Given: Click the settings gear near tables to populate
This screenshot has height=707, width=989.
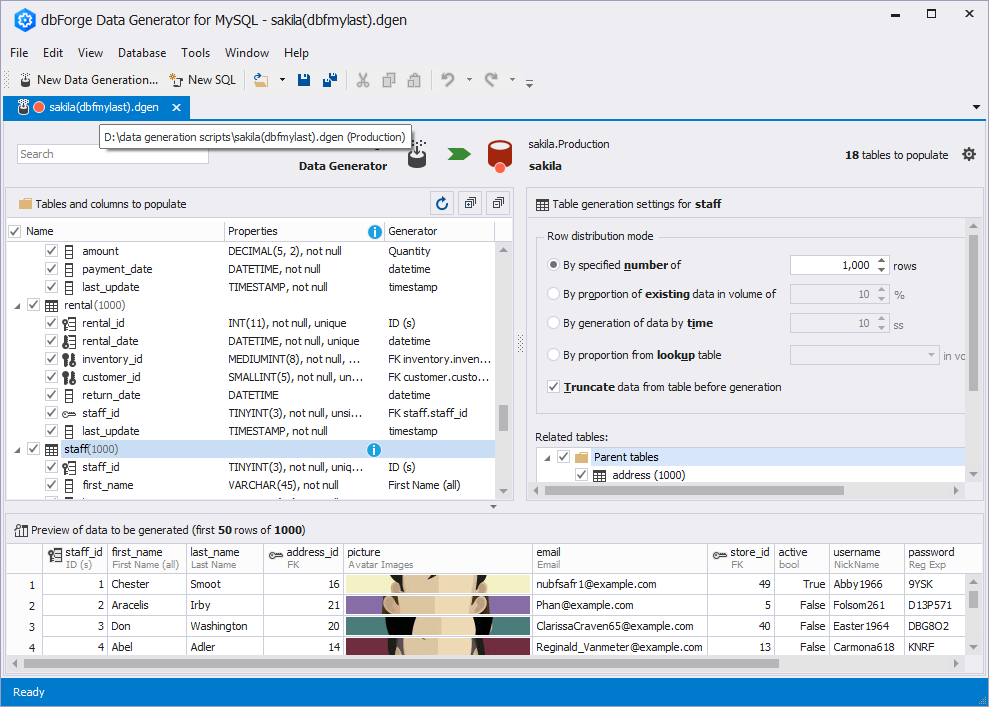Looking at the screenshot, I should pos(969,155).
